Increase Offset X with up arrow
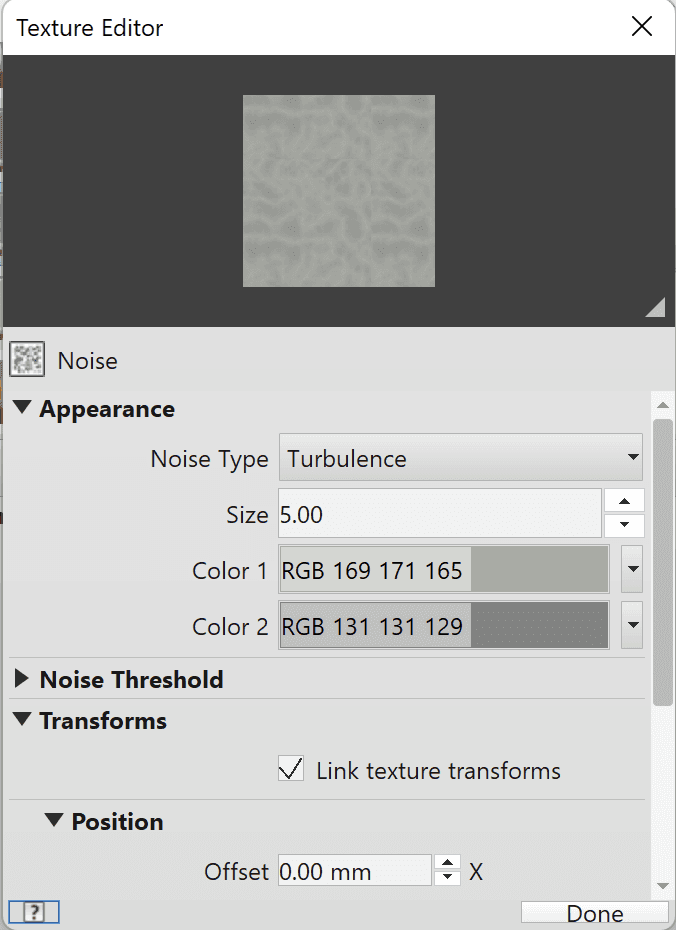Screen dimensions: 676x930 coord(448,863)
